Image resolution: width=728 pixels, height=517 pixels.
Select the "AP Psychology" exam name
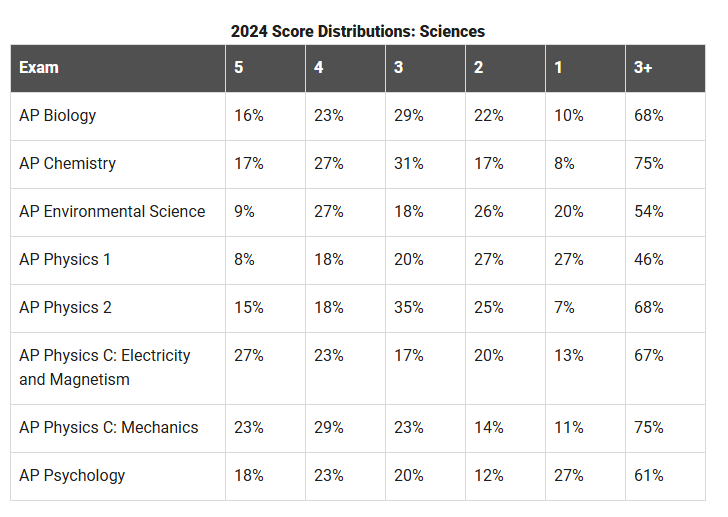coord(72,475)
